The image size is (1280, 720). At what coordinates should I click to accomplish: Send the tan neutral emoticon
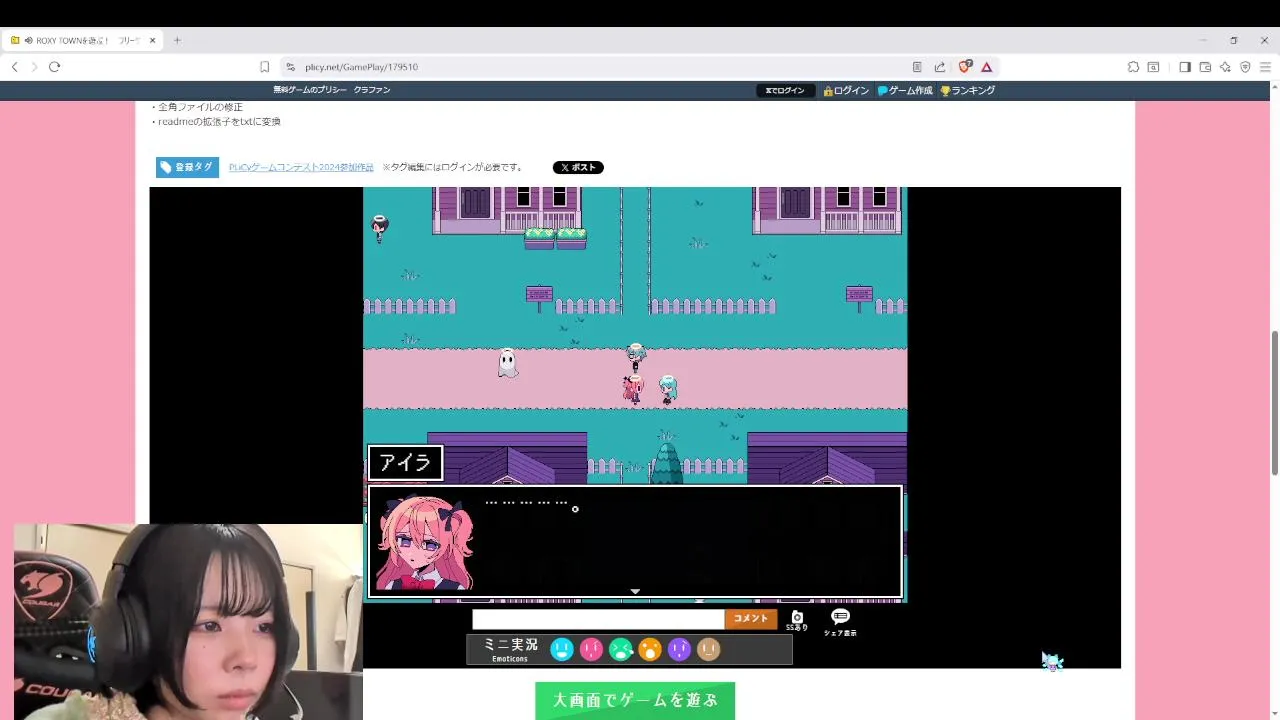[x=708, y=650]
